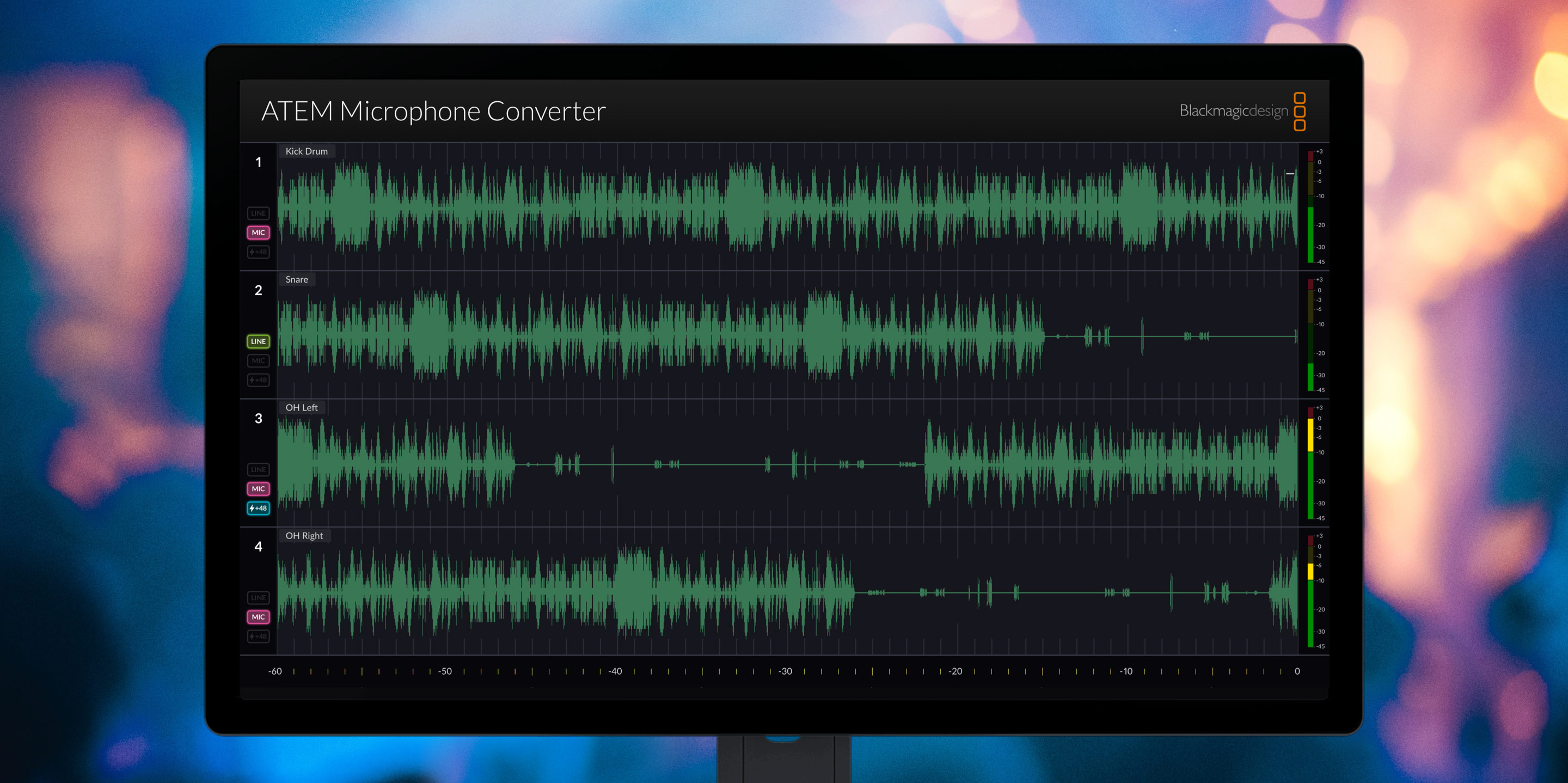Select LINE input on OH Right channel

click(x=258, y=598)
